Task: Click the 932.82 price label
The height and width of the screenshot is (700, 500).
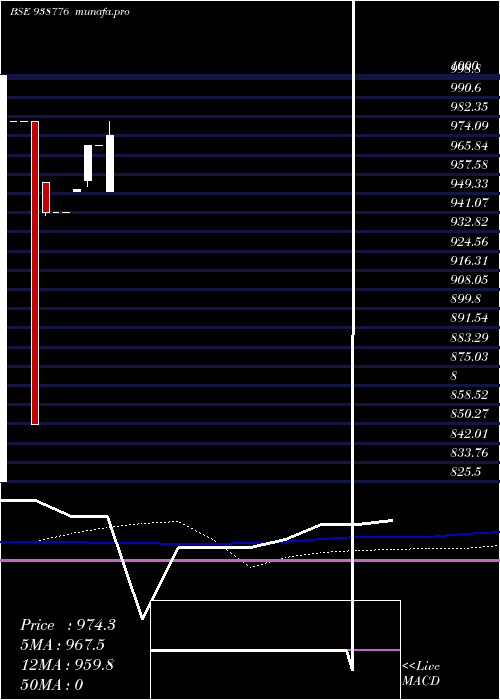Action: [x=469, y=222]
